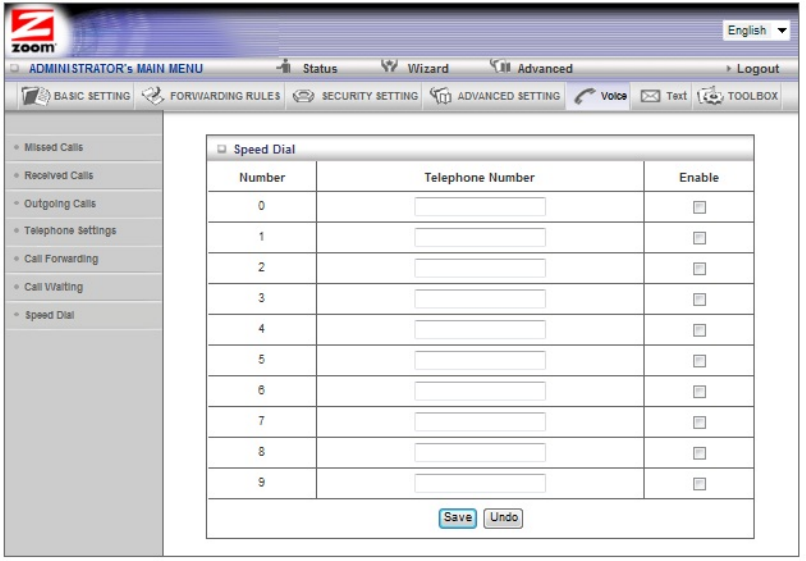Click telephone number field for number 6
Viewport: 806px width, 561px height.
click(480, 391)
